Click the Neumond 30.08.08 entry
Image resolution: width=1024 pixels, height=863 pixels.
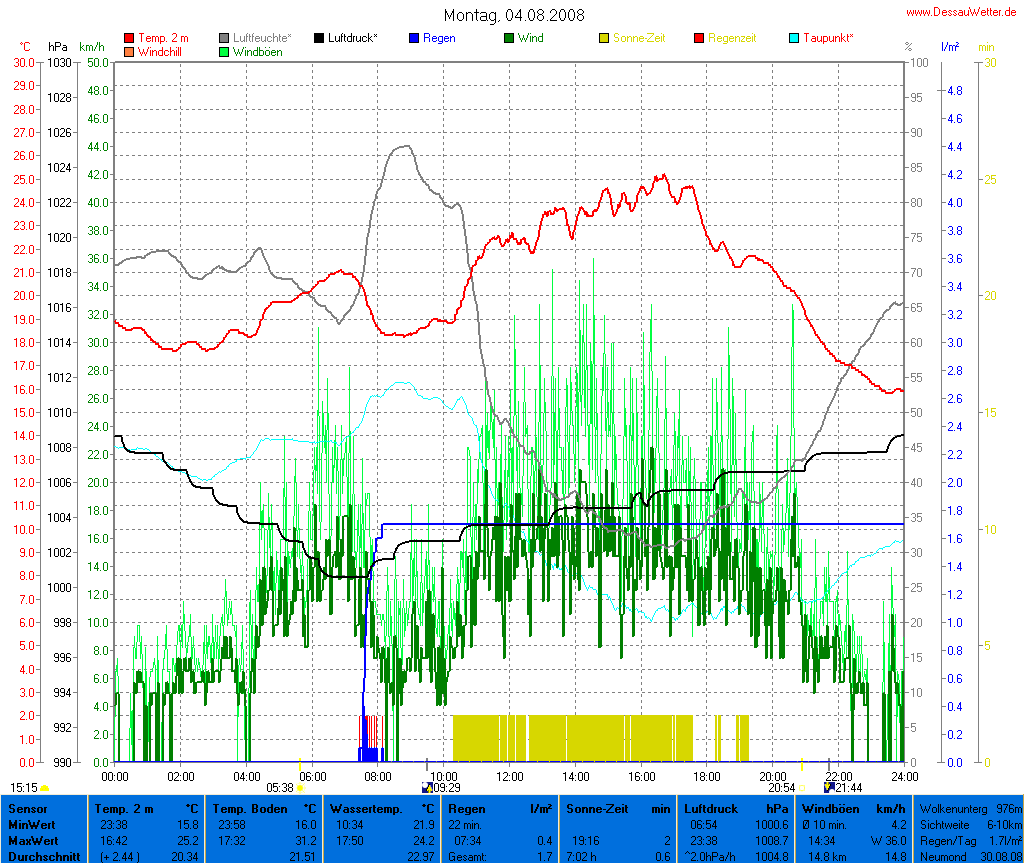tap(968, 856)
